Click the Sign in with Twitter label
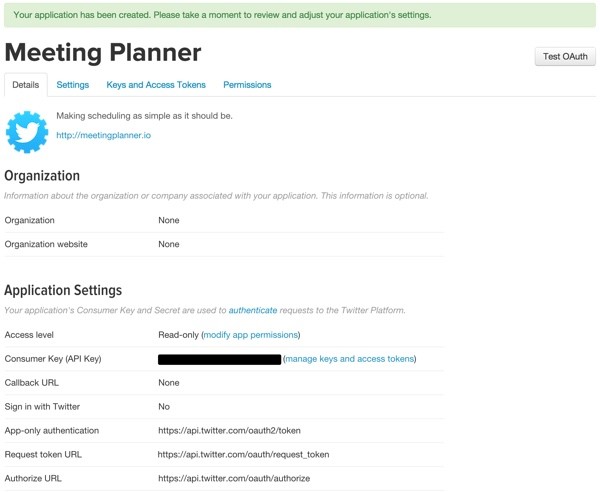The height and width of the screenshot is (493, 600). [42, 406]
